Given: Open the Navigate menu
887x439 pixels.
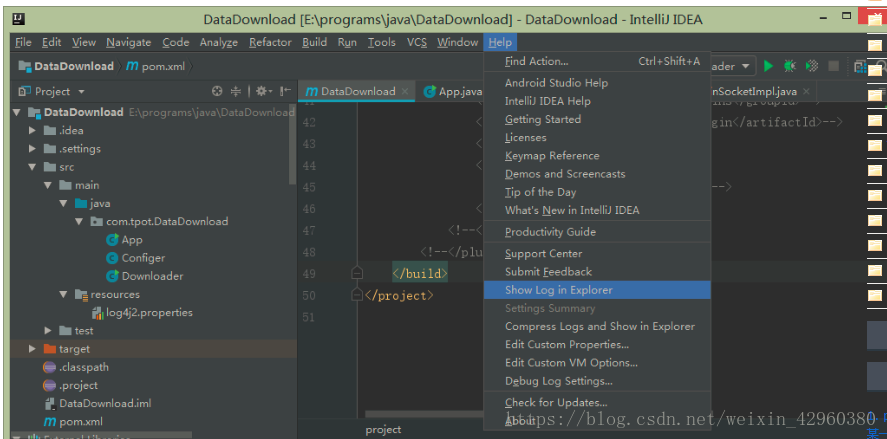Looking at the screenshot, I should pos(128,42).
